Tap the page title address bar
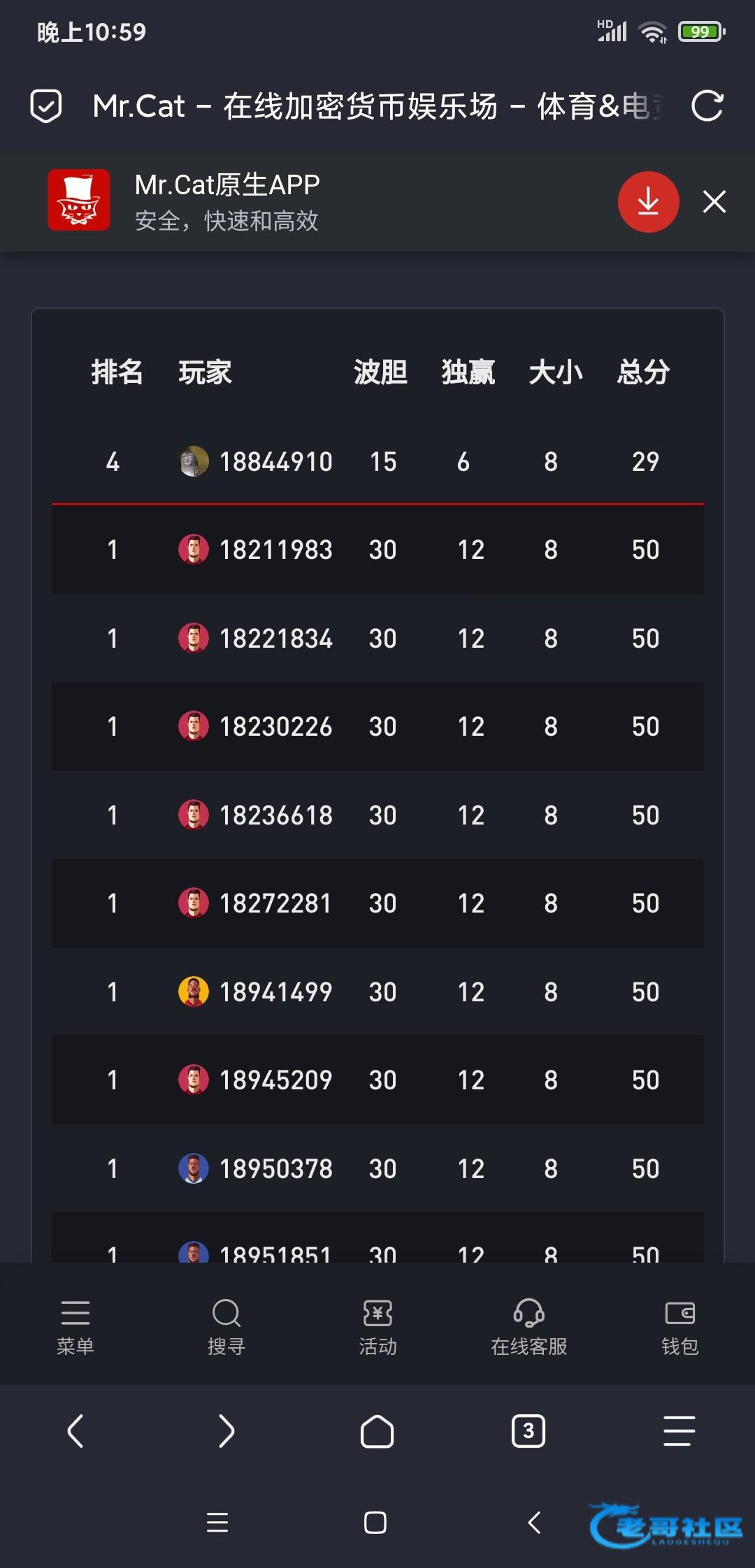The width and height of the screenshot is (755, 1568). 377,106
